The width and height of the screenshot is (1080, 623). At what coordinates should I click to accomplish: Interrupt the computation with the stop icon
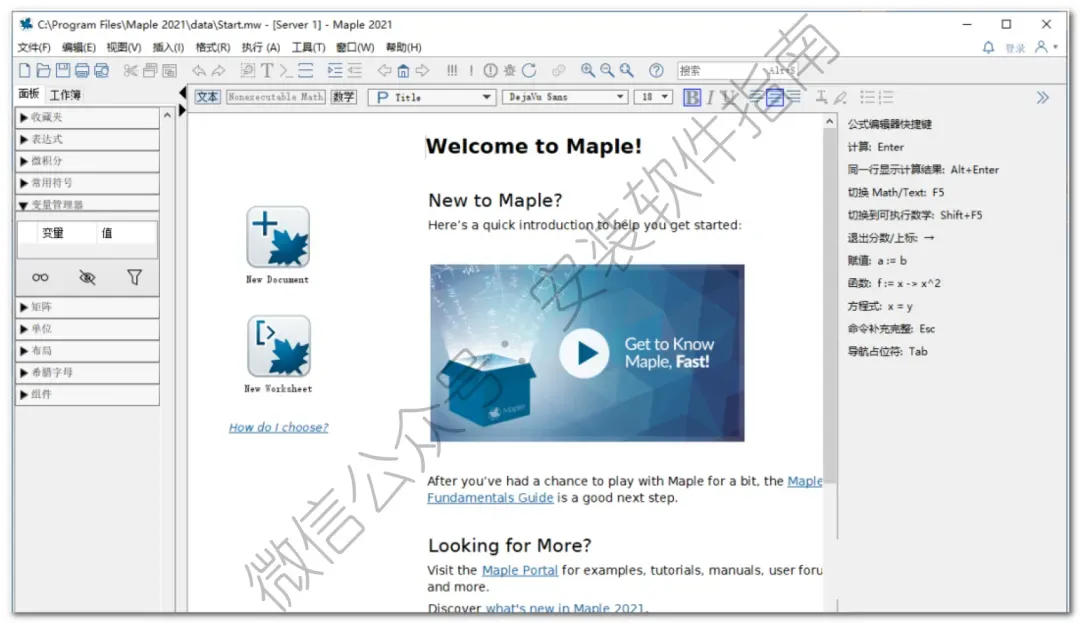(x=490, y=70)
